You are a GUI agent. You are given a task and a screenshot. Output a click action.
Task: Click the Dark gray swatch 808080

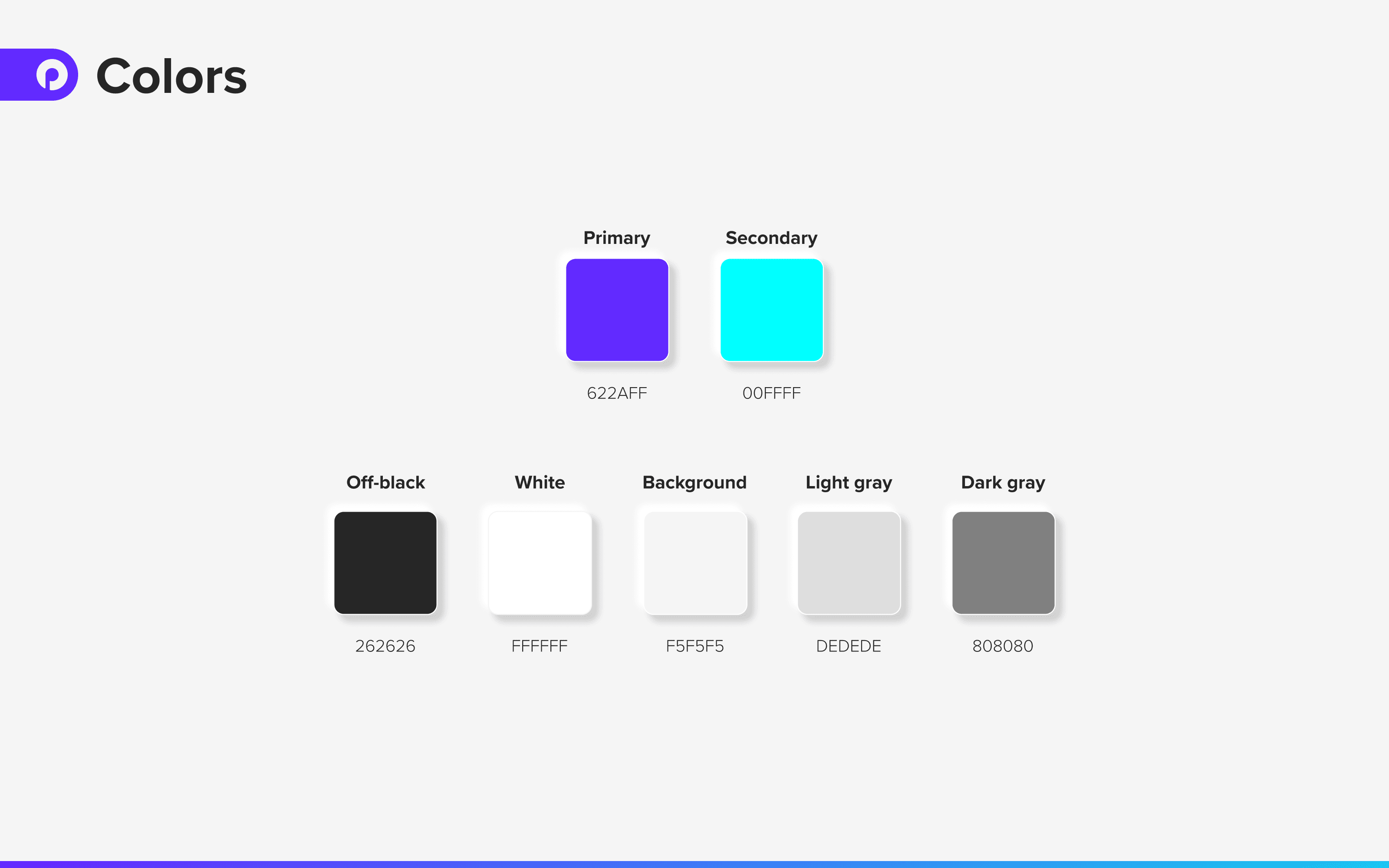(1001, 562)
